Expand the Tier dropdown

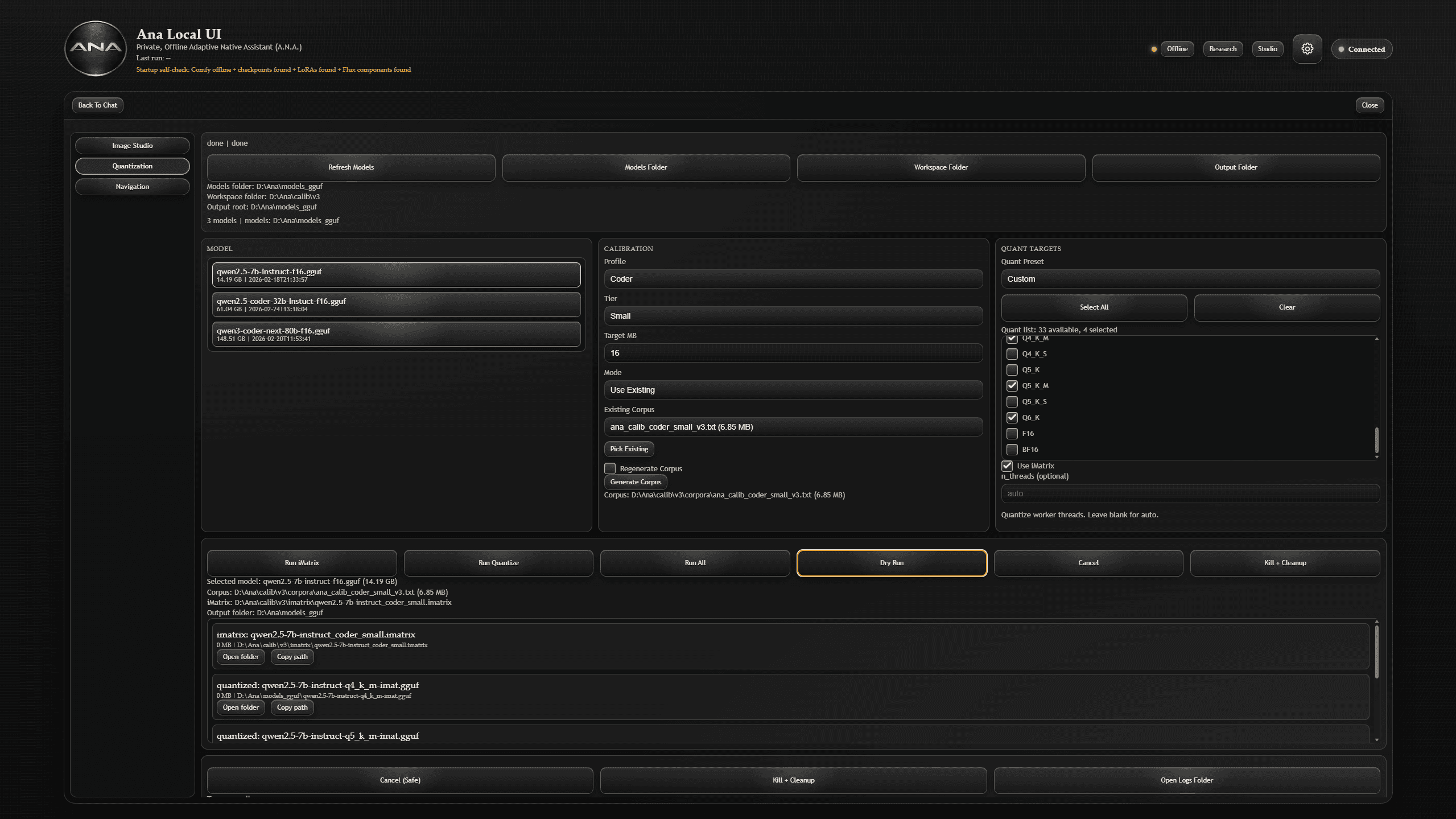coord(793,316)
